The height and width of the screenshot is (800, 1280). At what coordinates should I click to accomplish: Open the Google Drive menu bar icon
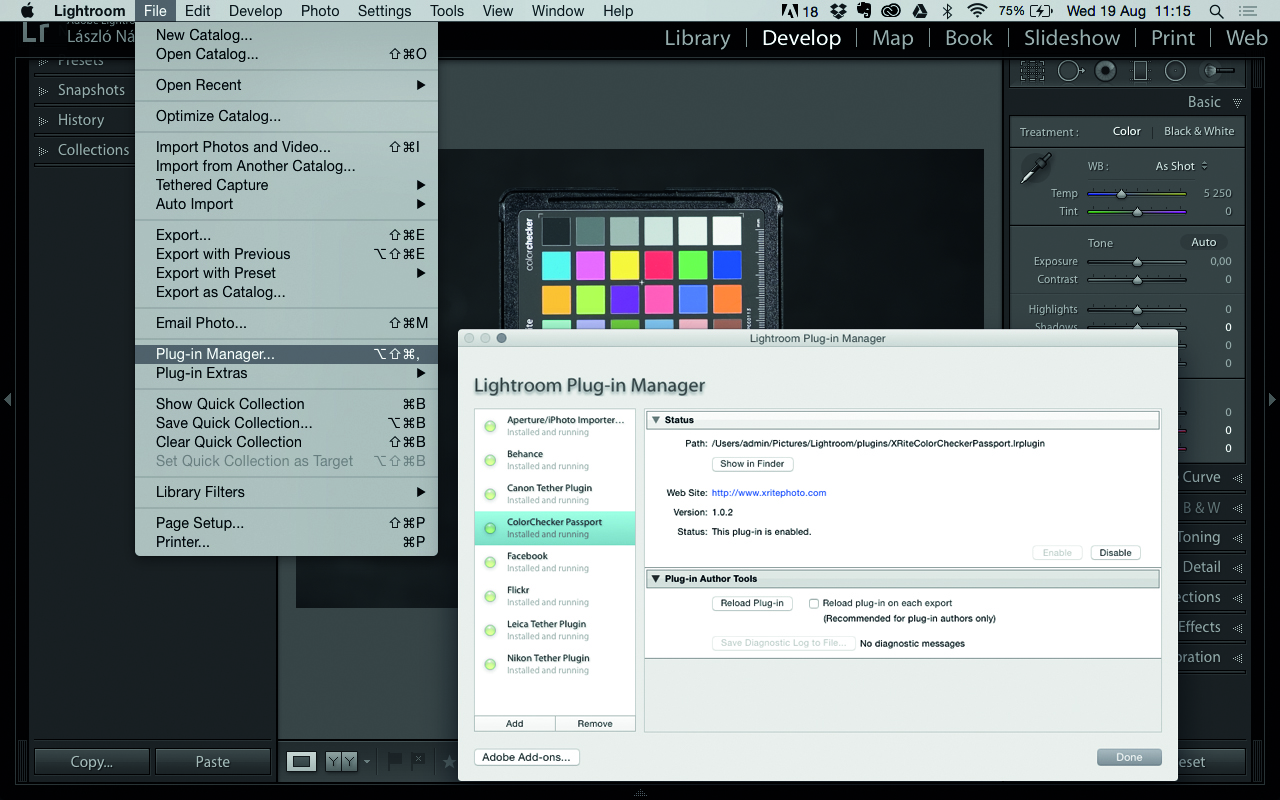click(x=920, y=11)
